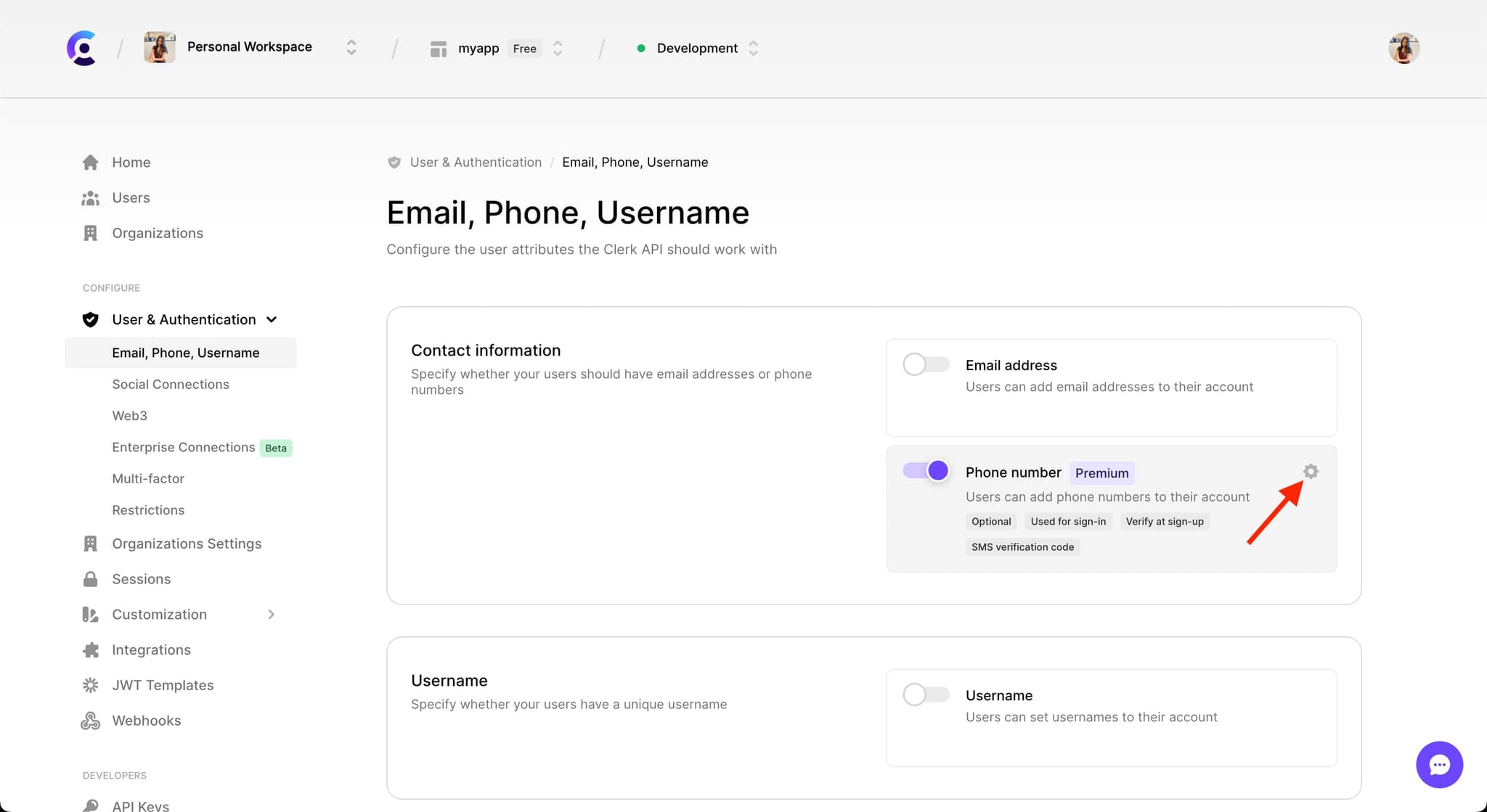Image resolution: width=1487 pixels, height=812 pixels.
Task: Open JWT Templates page
Action: click(x=163, y=685)
